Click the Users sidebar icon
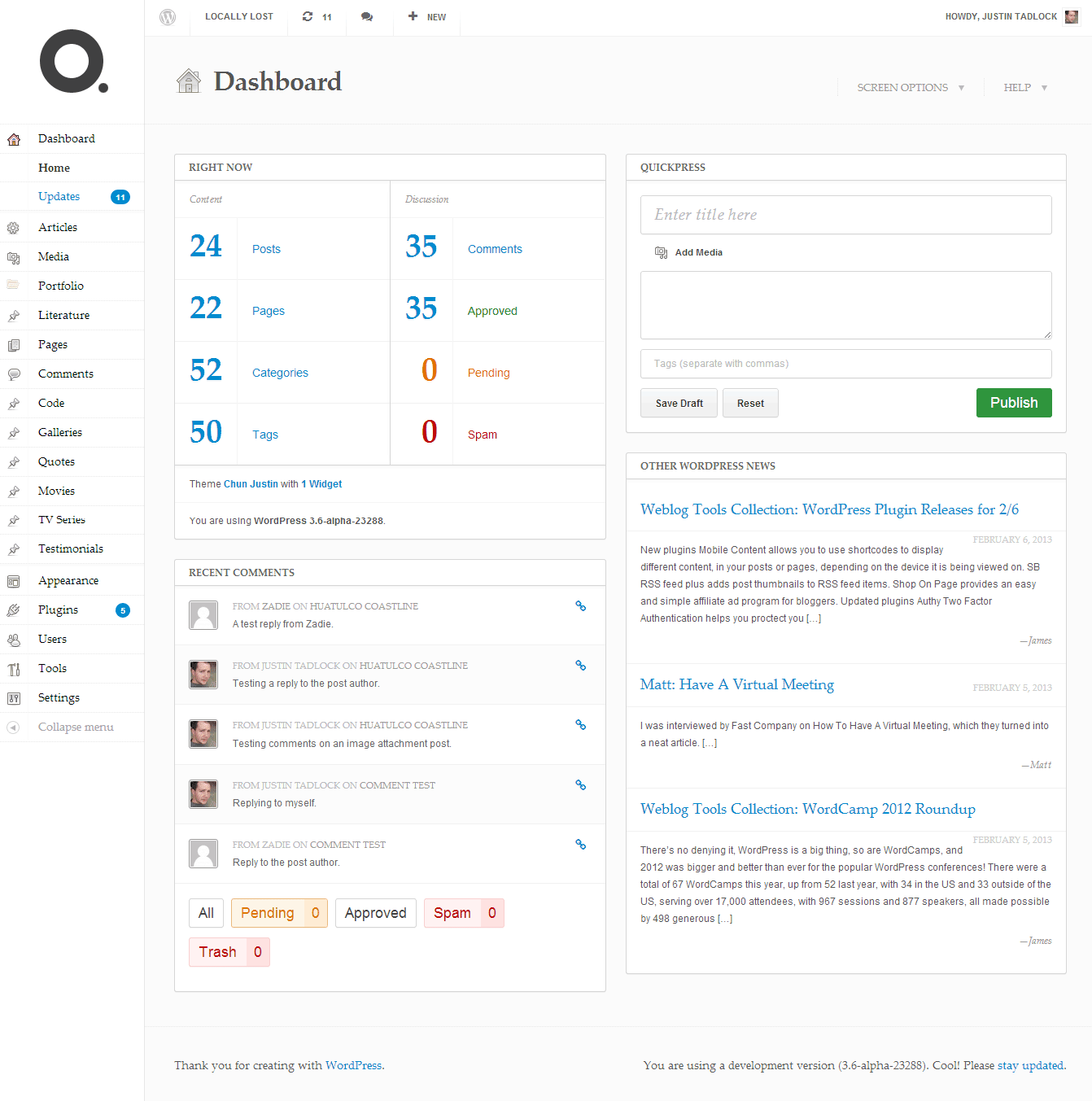Screen dimensions: 1092x1101 pyautogui.click(x=14, y=639)
